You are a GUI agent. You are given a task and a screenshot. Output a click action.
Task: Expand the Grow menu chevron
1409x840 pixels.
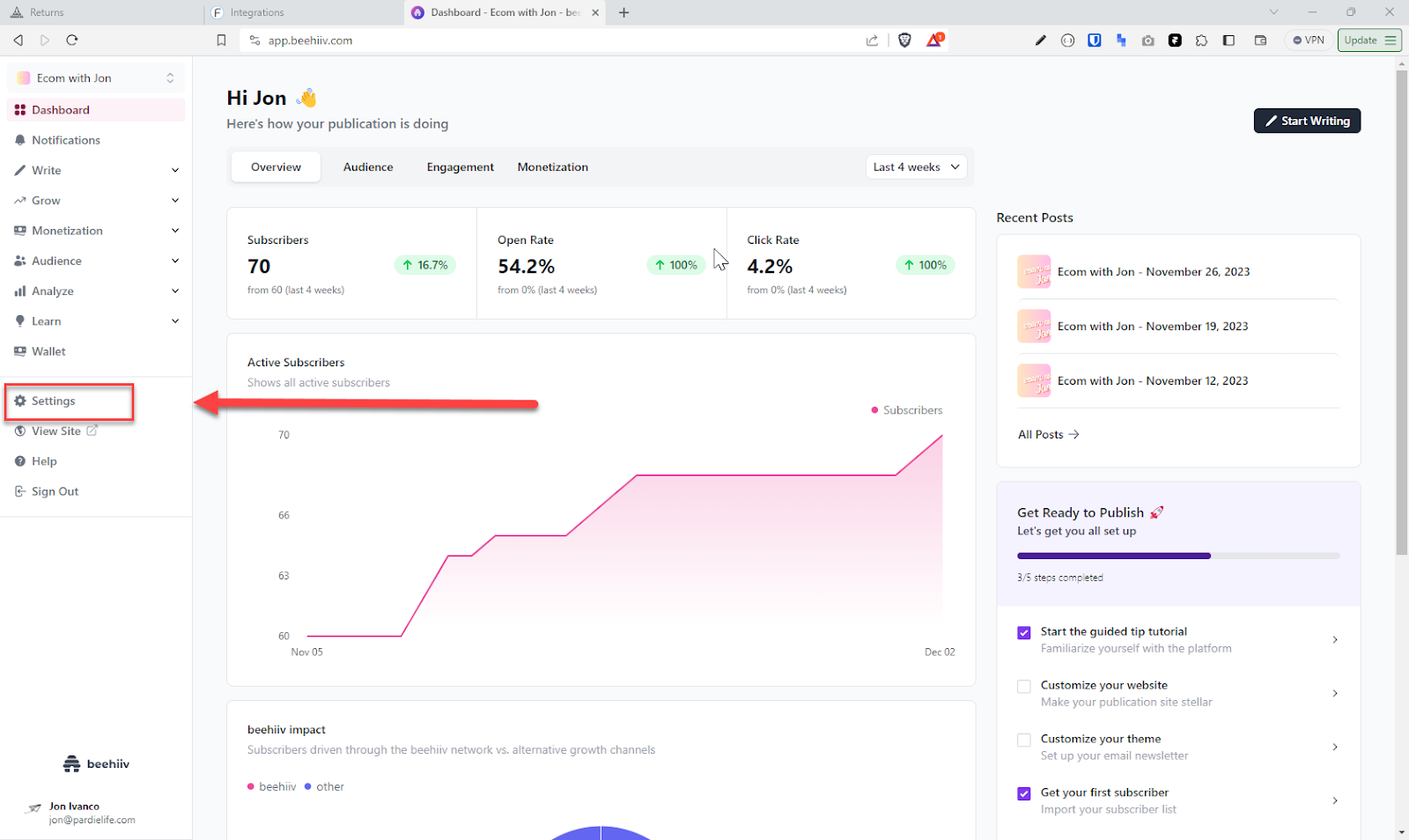coord(175,201)
